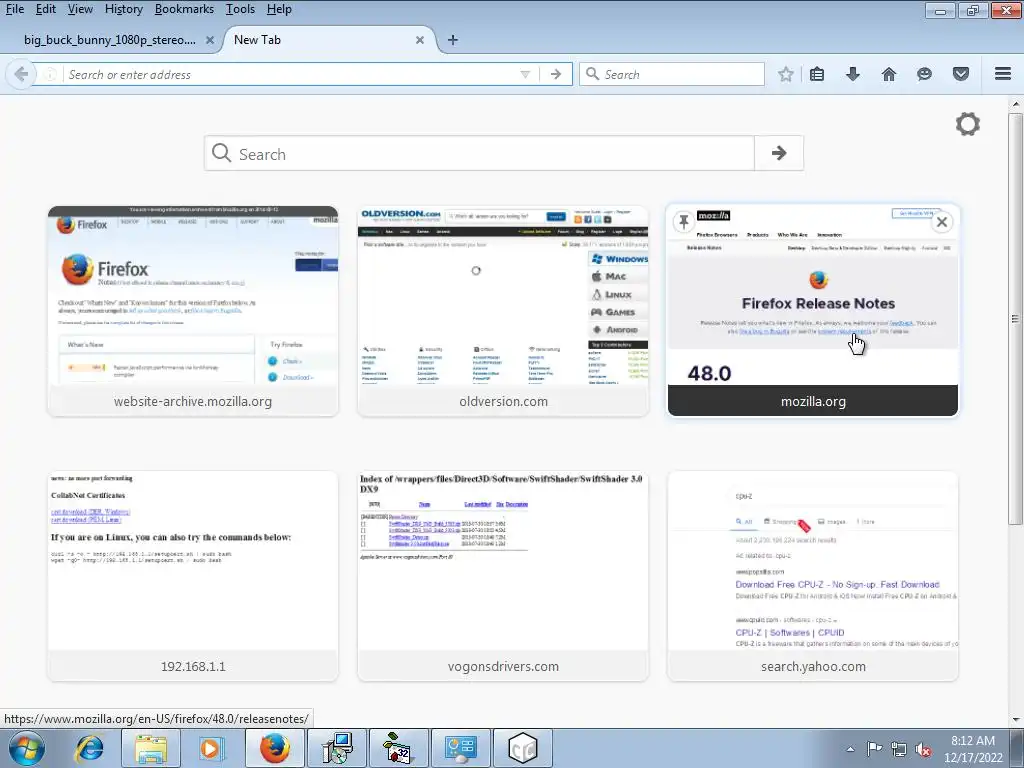Click the Go arrow in address bar

[x=556, y=74]
